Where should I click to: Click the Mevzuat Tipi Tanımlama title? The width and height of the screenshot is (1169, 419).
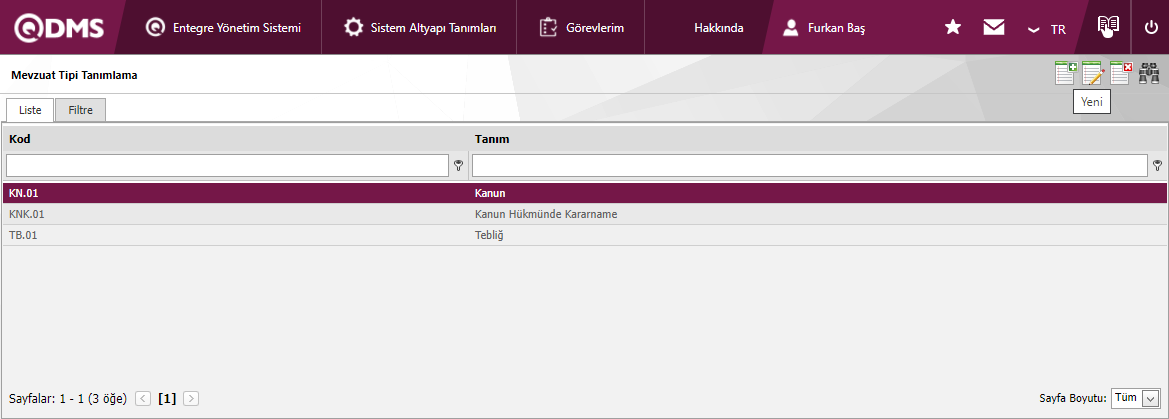pyautogui.click(x=75, y=75)
